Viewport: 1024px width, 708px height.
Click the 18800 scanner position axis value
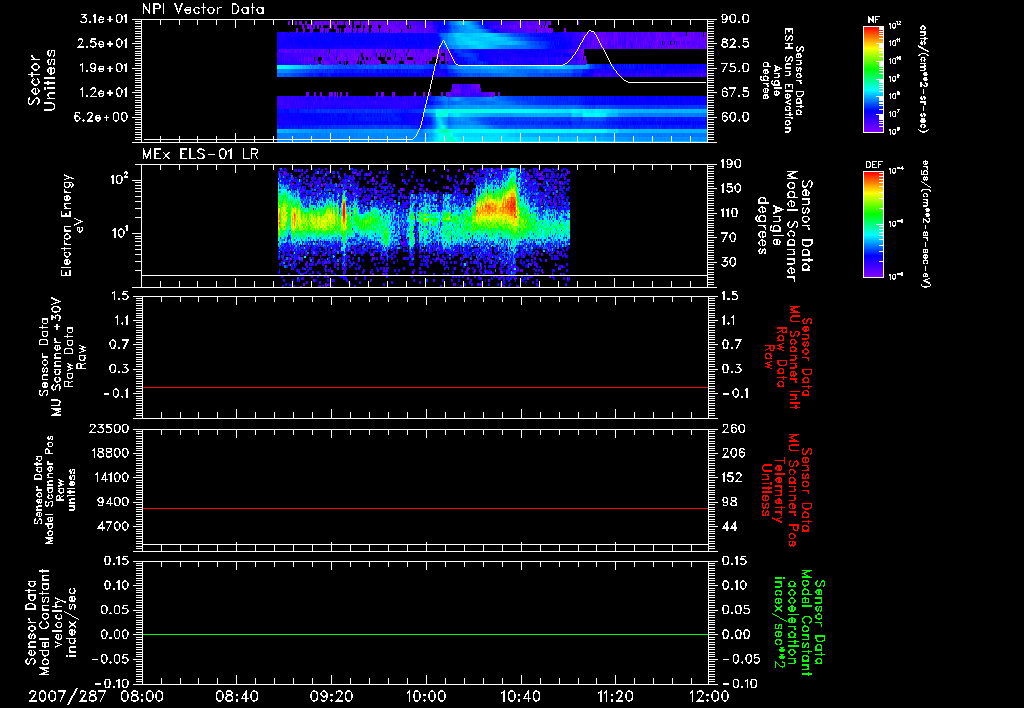click(108, 453)
